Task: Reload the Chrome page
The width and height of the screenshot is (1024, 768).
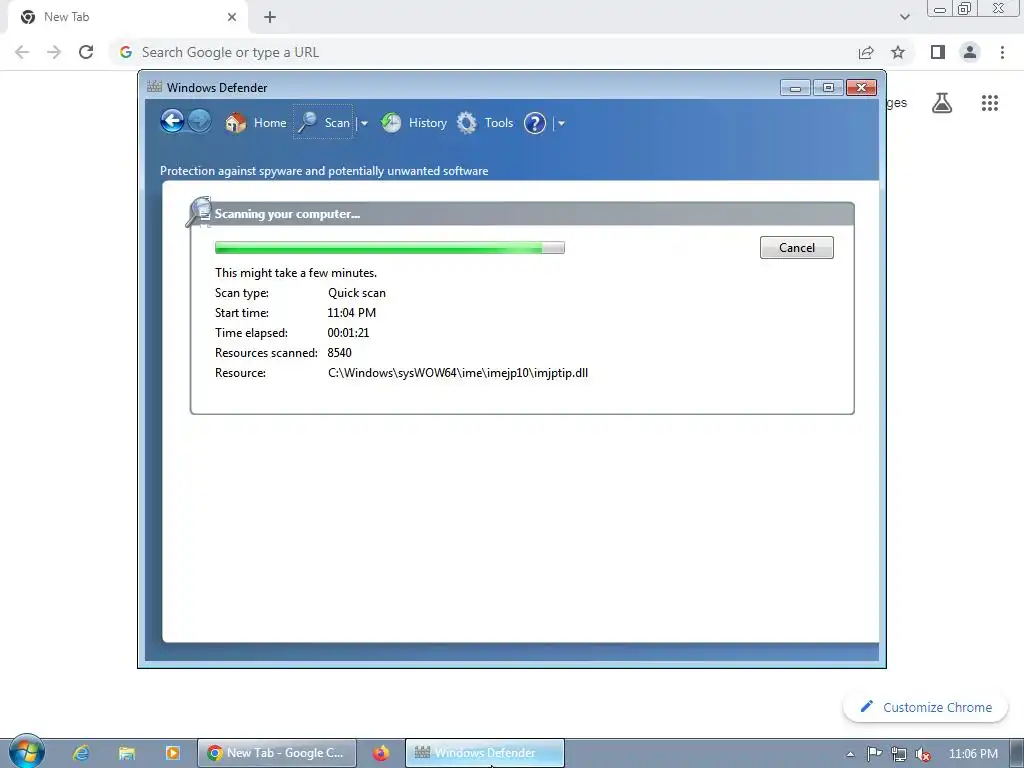Action: (86, 52)
